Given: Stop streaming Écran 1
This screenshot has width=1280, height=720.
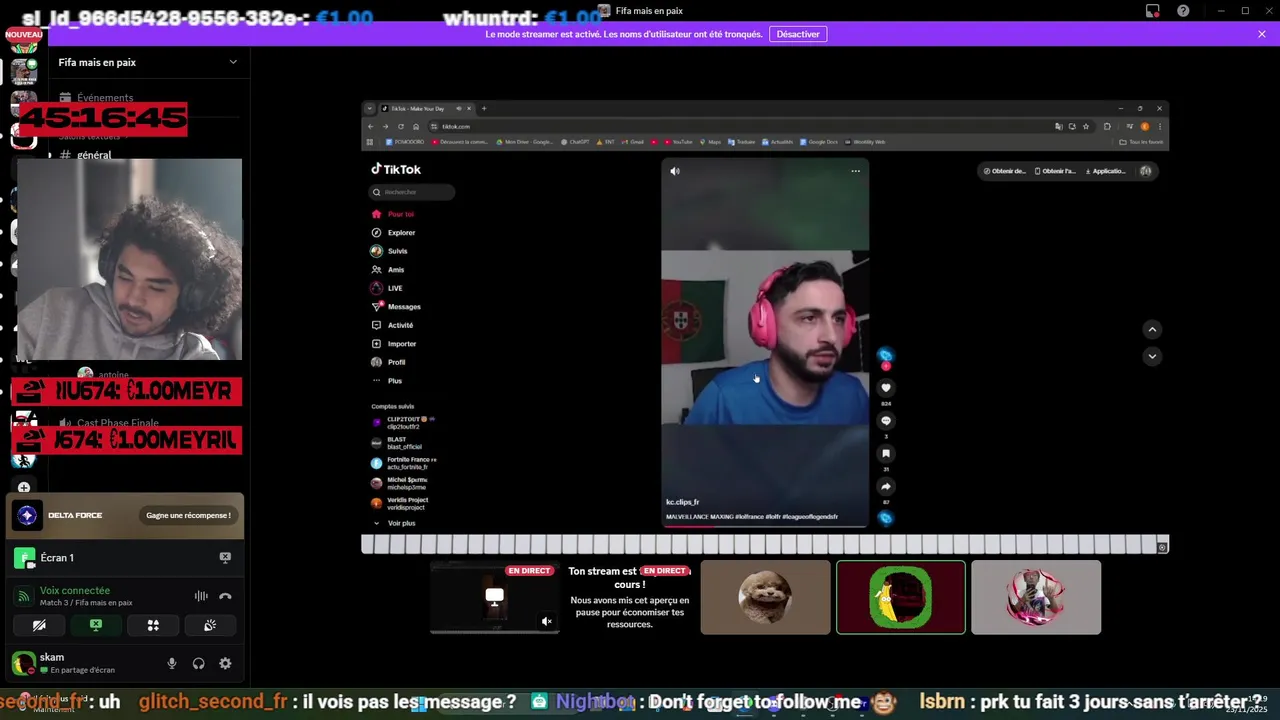Looking at the screenshot, I should (225, 558).
